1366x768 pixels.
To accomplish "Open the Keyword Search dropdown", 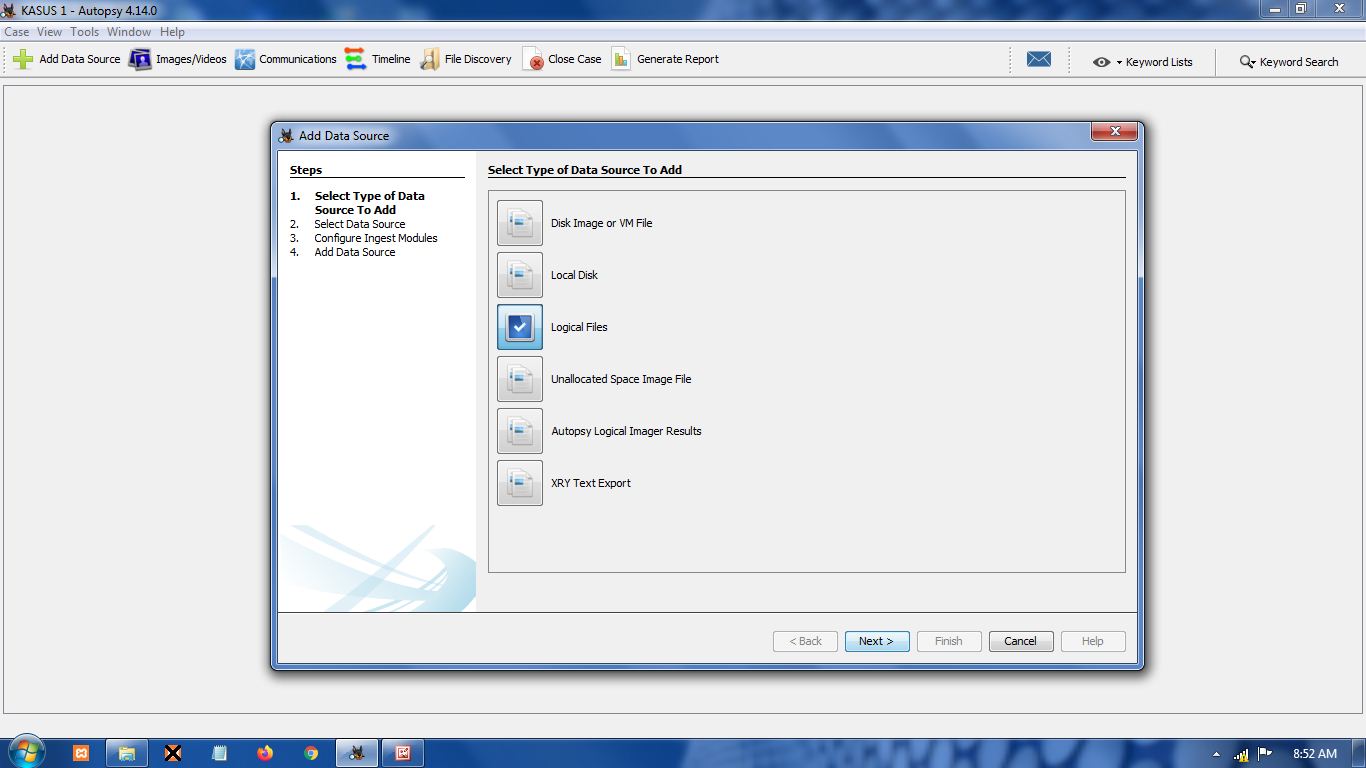I will [1288, 62].
